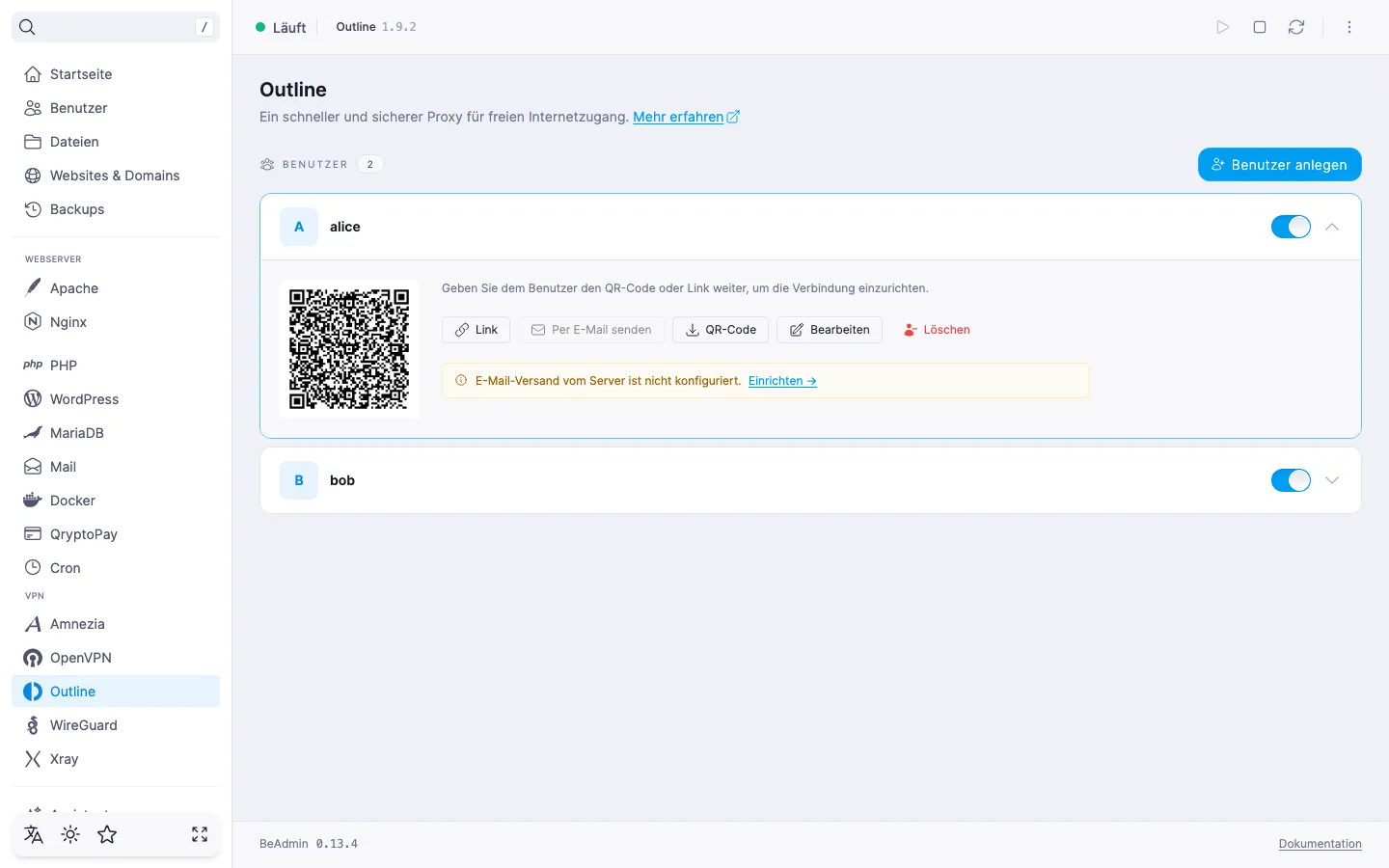Click the WireGuard logo icon
Viewport: 1389px width, 868px height.
click(x=33, y=725)
